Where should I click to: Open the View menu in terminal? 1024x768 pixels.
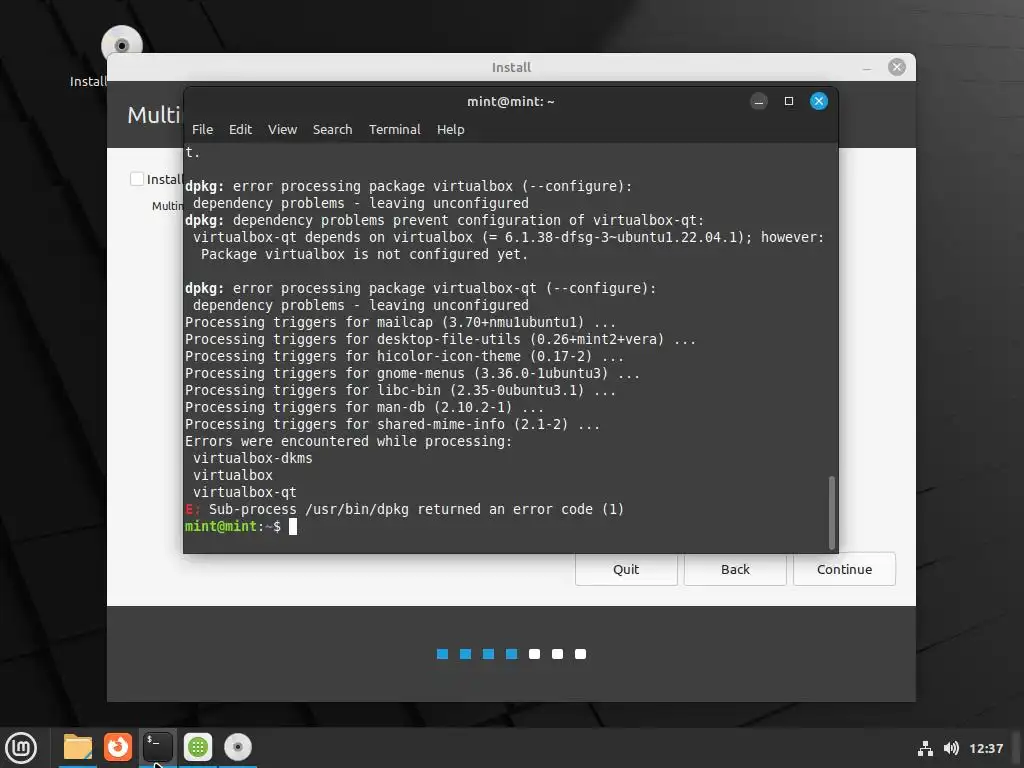[282, 129]
